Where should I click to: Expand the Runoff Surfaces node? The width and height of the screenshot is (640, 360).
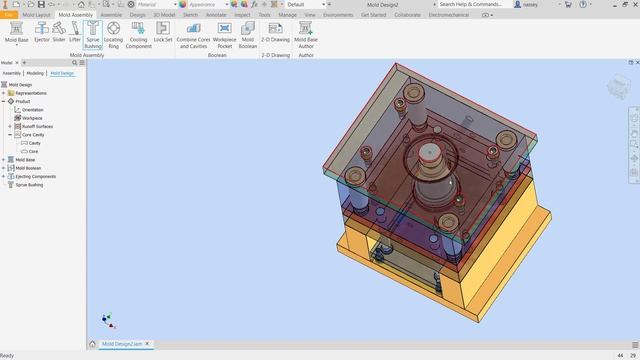[x=10, y=127]
